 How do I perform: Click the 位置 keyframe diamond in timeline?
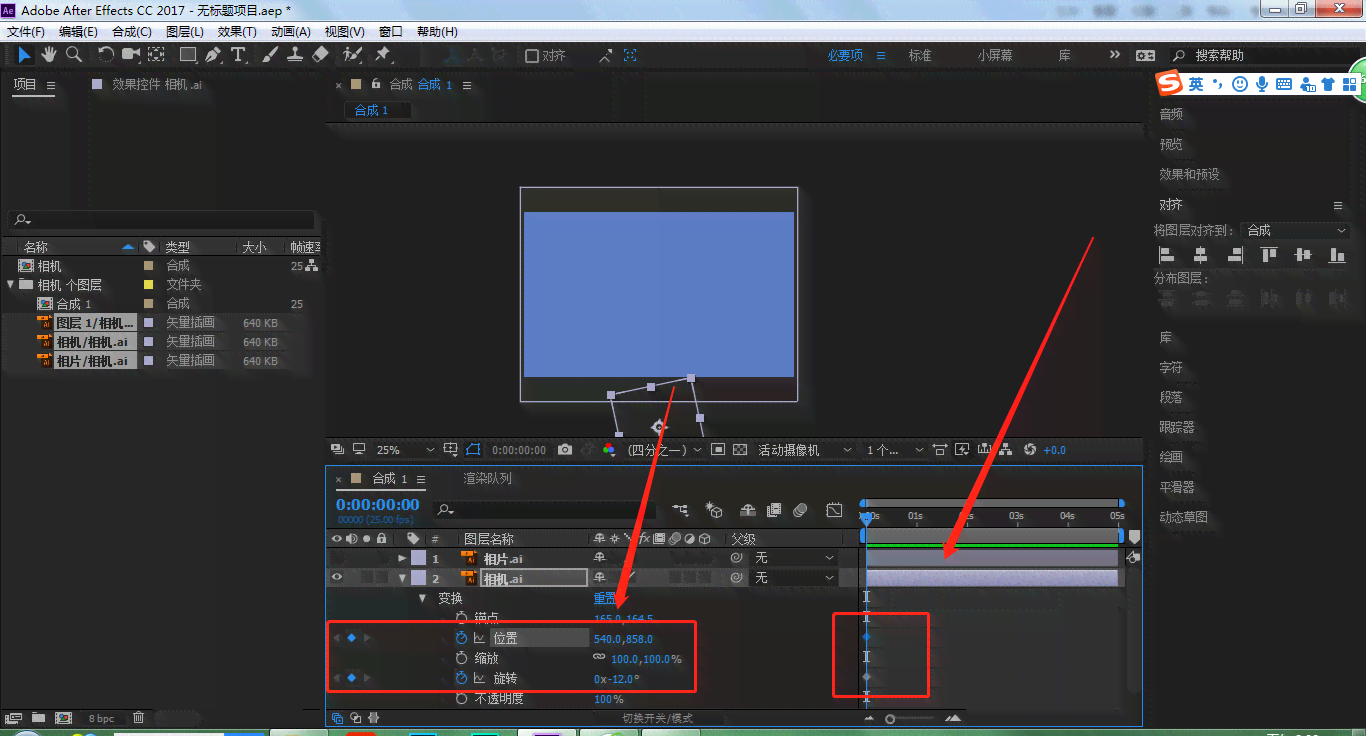[866, 637]
